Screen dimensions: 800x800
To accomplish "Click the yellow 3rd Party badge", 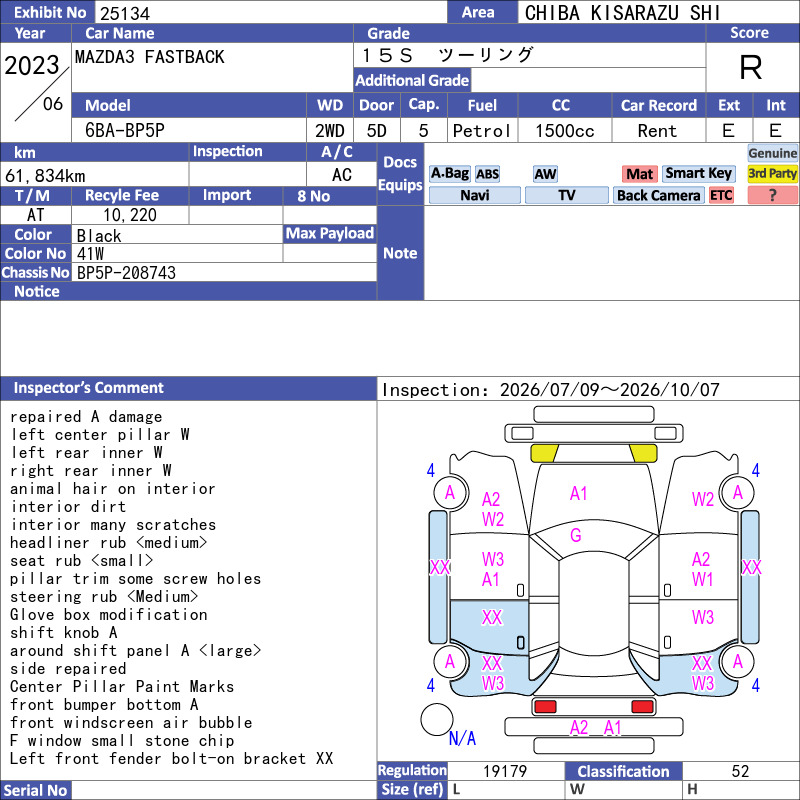I will click(772, 174).
